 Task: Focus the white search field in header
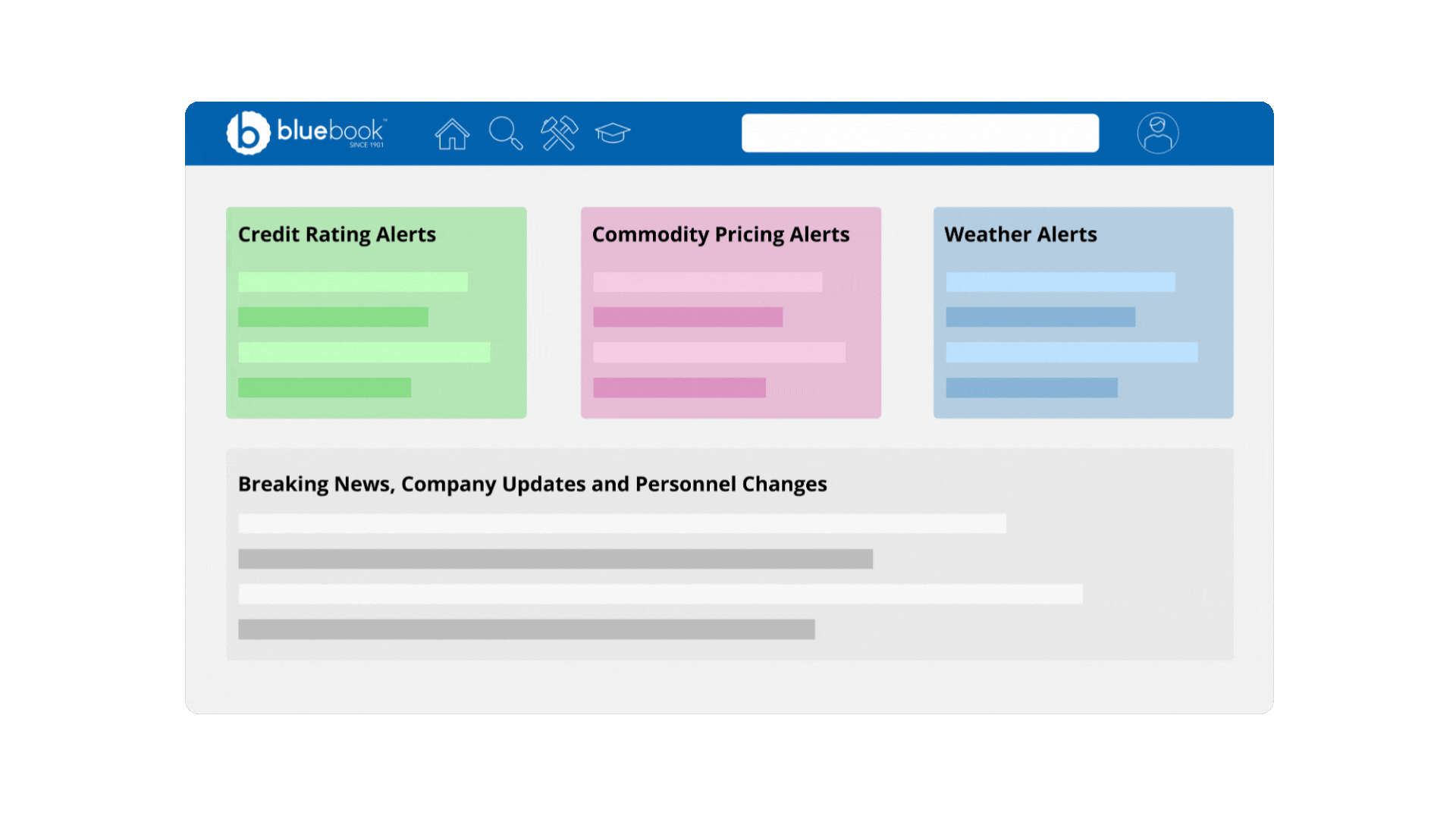coord(920,133)
